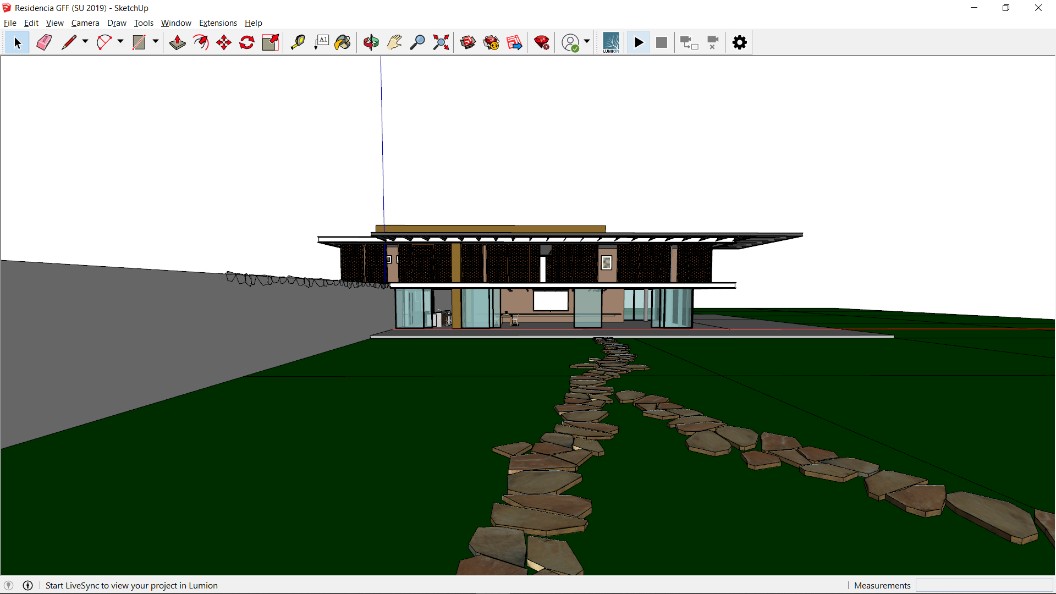Open the Extension Manager ruby icon
This screenshot has width=1056, height=594.
coord(542,42)
